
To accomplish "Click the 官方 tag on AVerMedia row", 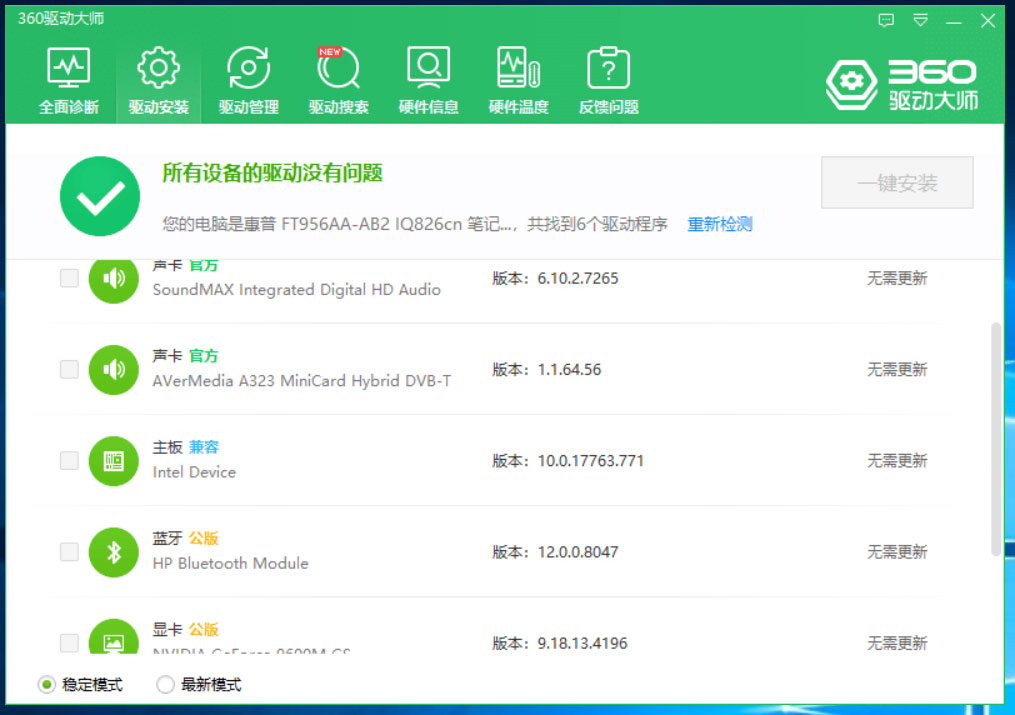I will point(204,356).
